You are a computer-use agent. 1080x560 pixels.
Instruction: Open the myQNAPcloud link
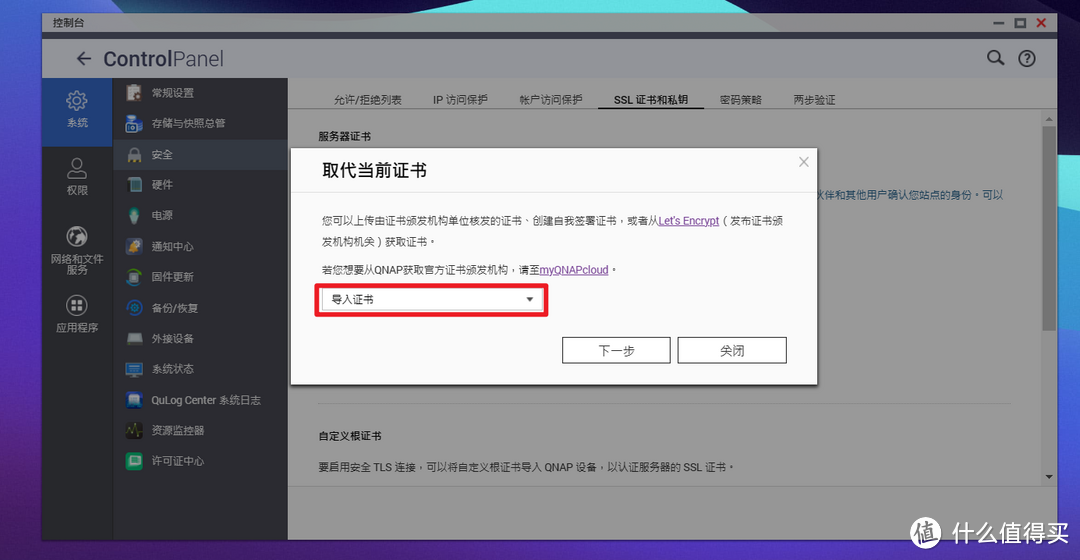point(574,270)
